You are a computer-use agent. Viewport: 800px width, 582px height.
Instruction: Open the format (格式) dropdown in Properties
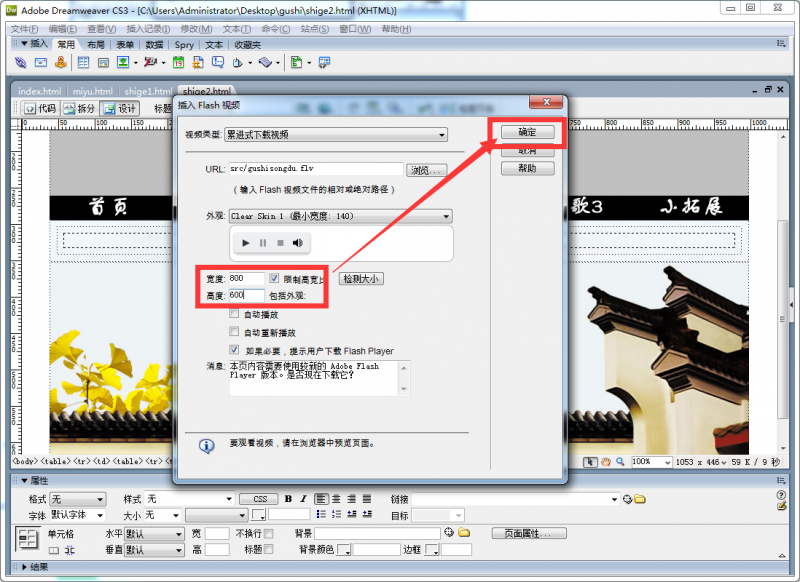tap(78, 499)
